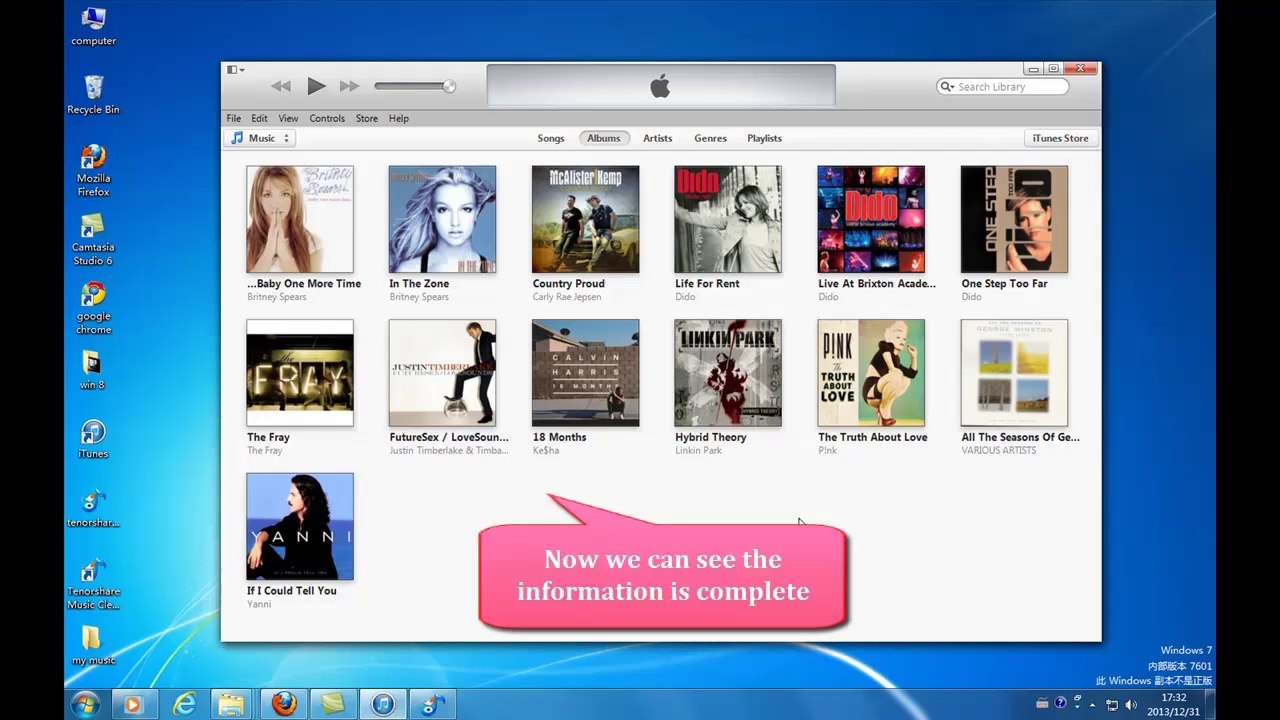Open the Windows Start button
The width and height of the screenshot is (1280, 720).
pos(85,704)
